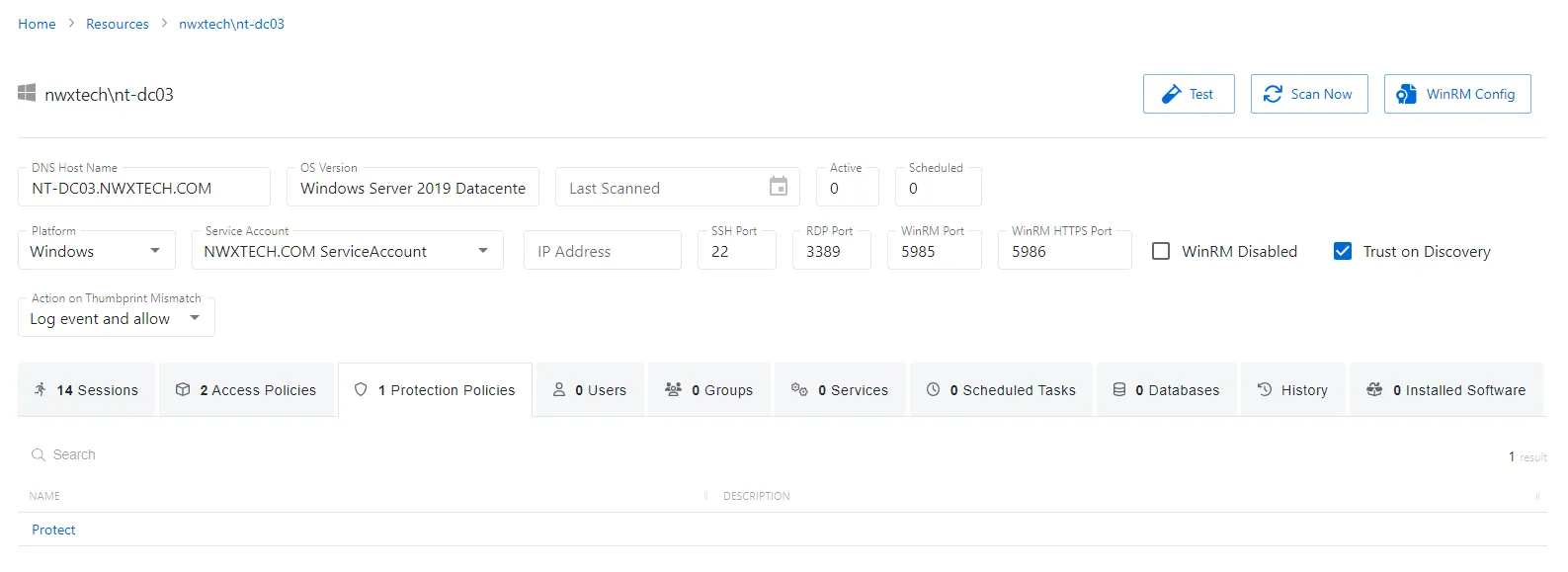The width and height of the screenshot is (1568, 572).
Task: Click the OS Version field
Action: click(413, 187)
